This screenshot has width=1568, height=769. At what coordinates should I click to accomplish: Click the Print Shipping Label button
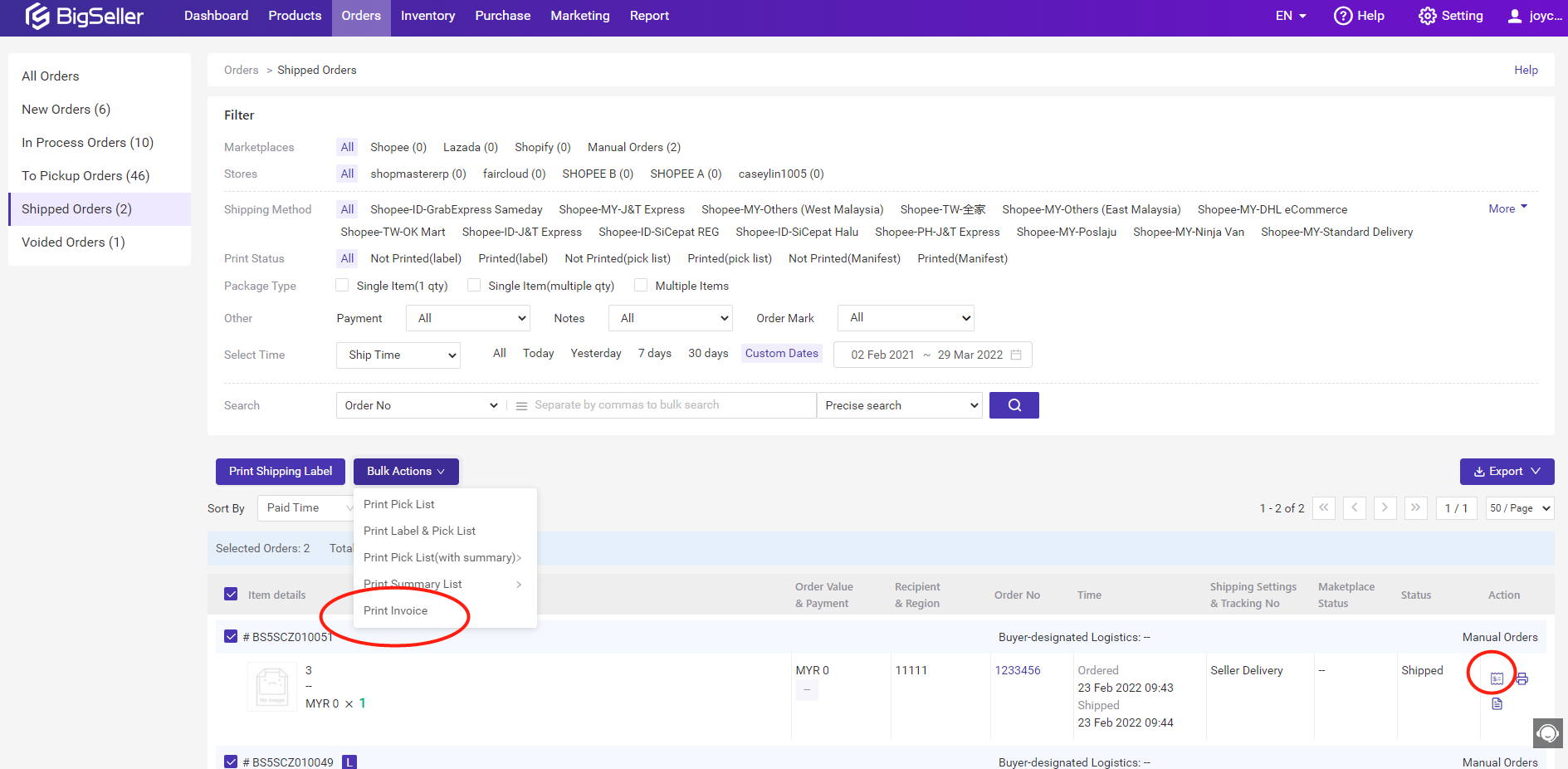coord(281,472)
